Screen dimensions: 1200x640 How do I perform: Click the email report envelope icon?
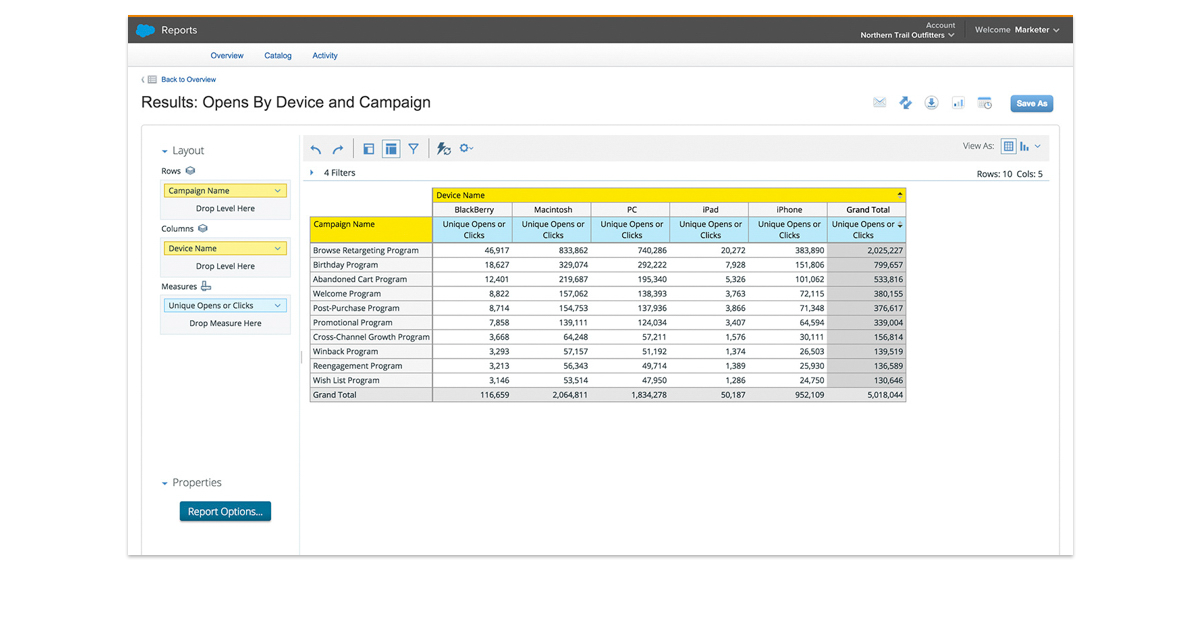coord(879,103)
